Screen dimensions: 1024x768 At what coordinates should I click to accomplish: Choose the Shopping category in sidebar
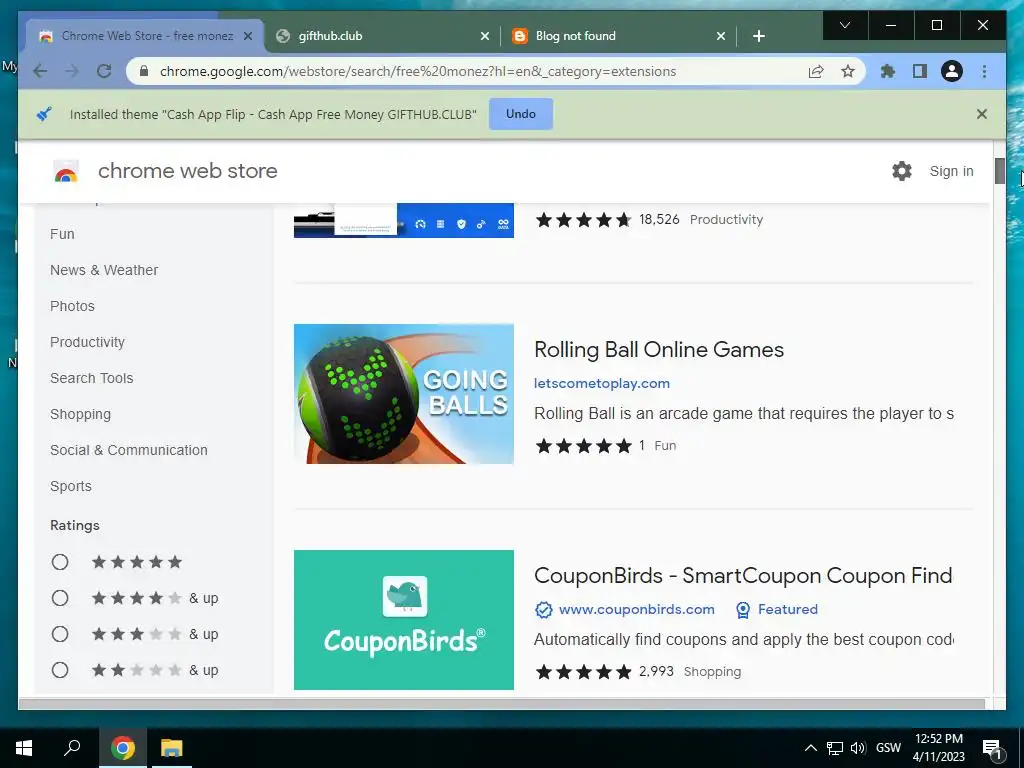coord(80,414)
